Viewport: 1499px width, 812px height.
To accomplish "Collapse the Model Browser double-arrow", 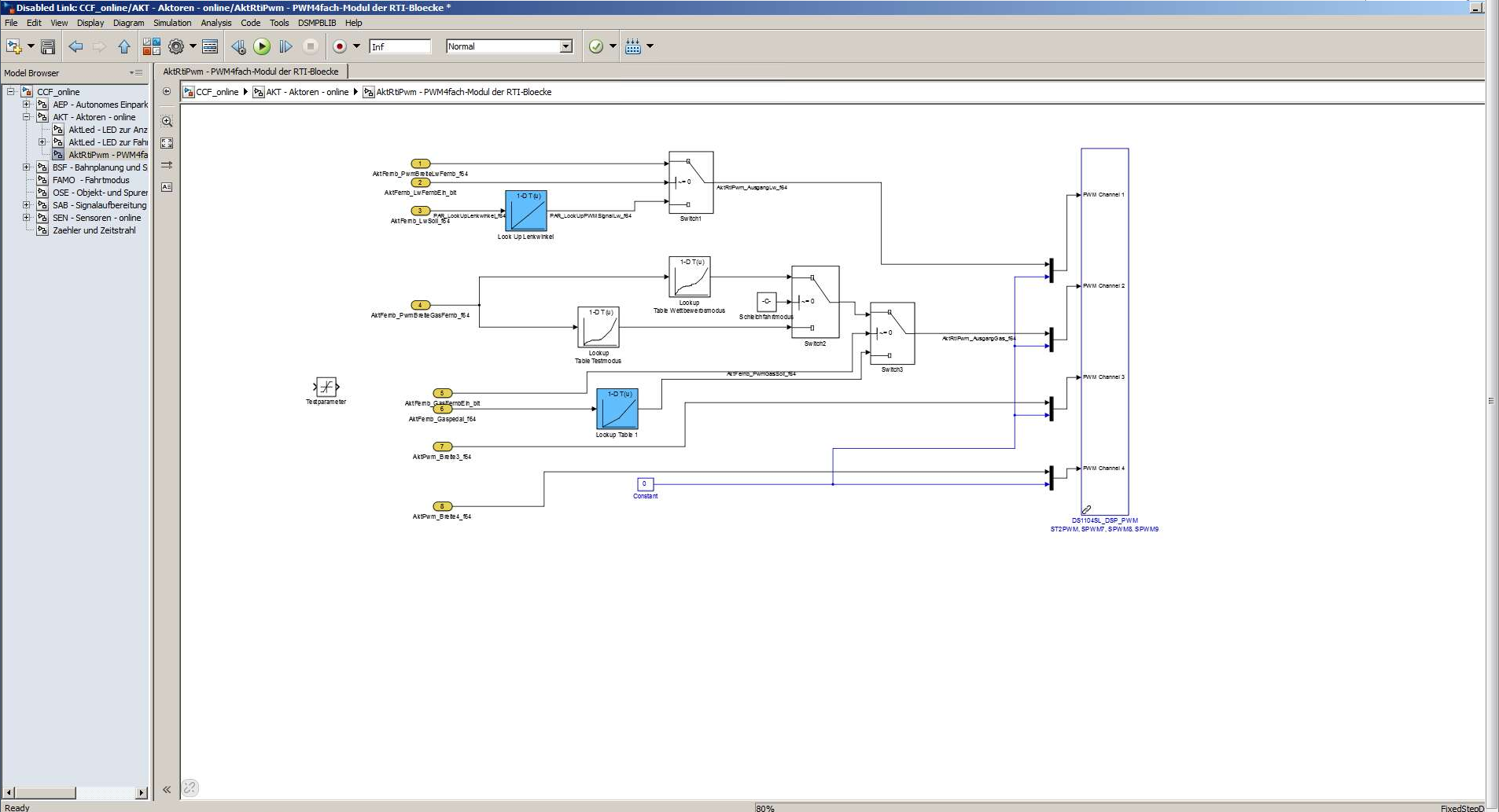I will (x=167, y=789).
